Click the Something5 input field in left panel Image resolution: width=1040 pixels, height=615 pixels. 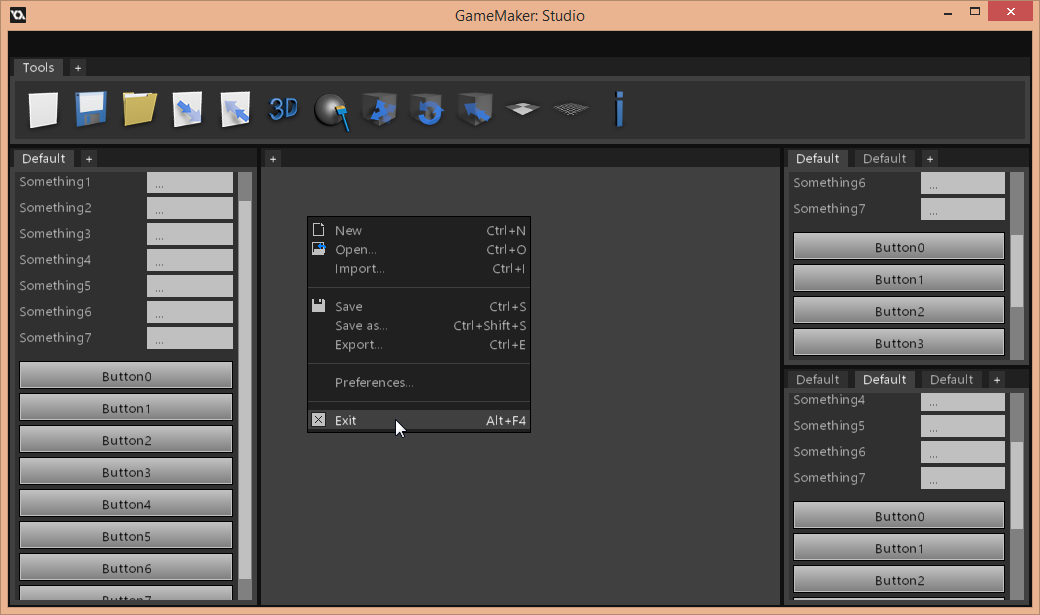(190, 286)
